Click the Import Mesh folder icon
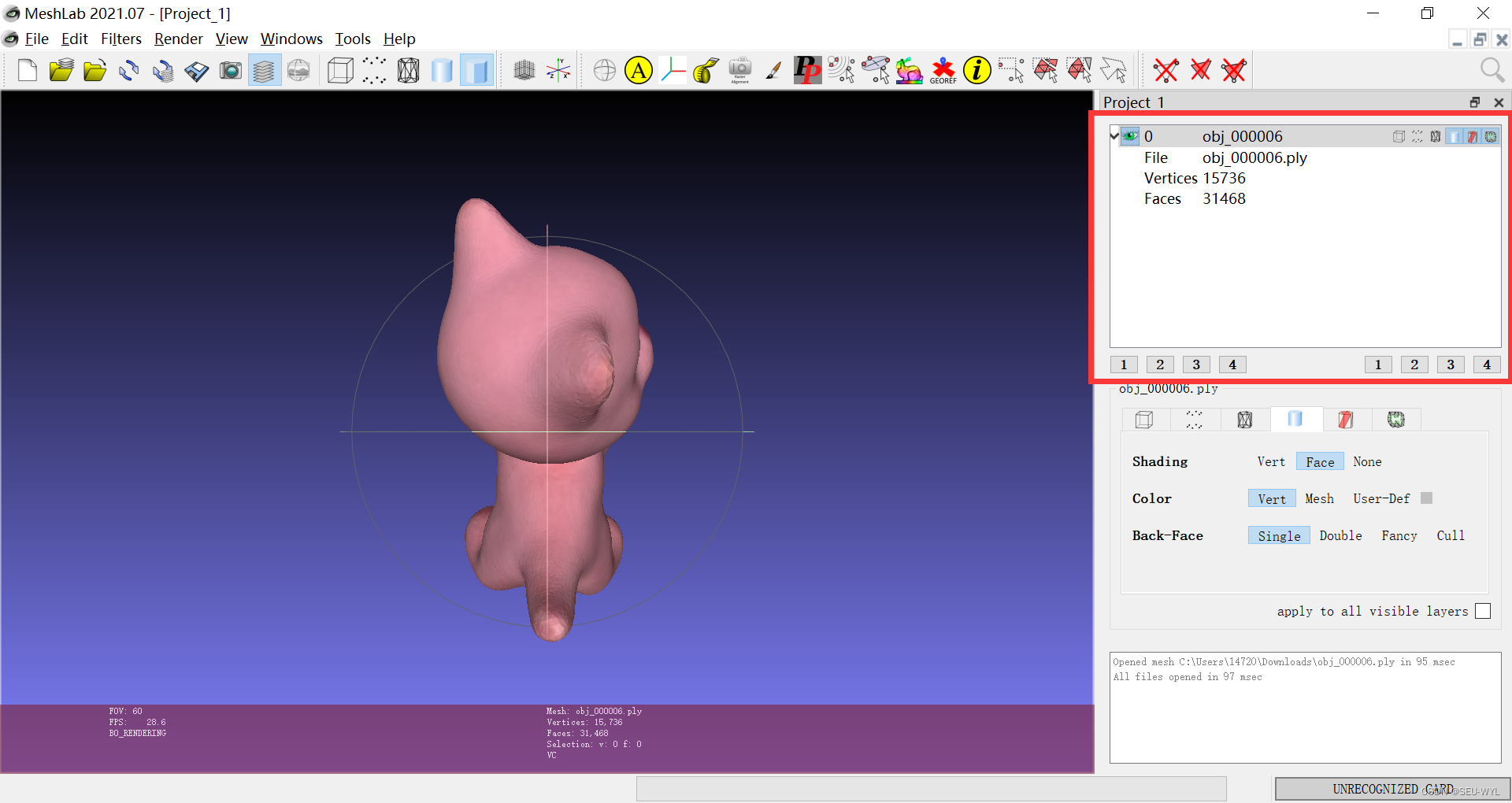The height and width of the screenshot is (803, 1512). 95,71
